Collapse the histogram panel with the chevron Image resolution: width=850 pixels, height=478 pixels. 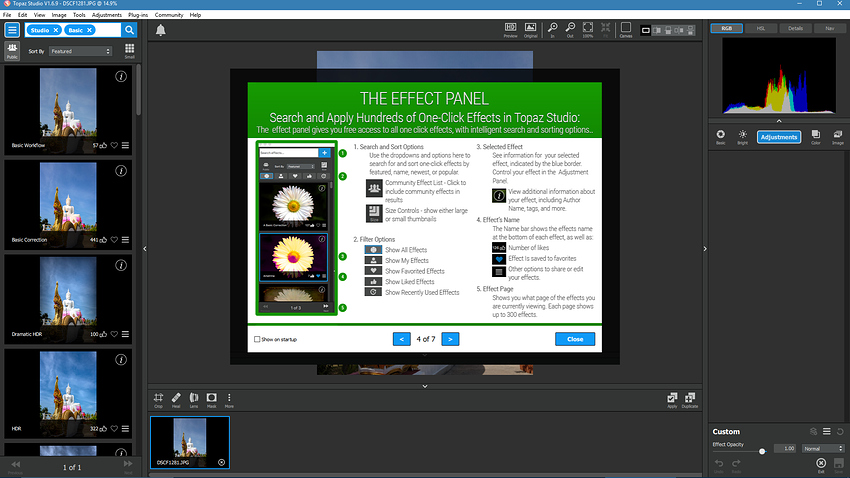point(779,121)
